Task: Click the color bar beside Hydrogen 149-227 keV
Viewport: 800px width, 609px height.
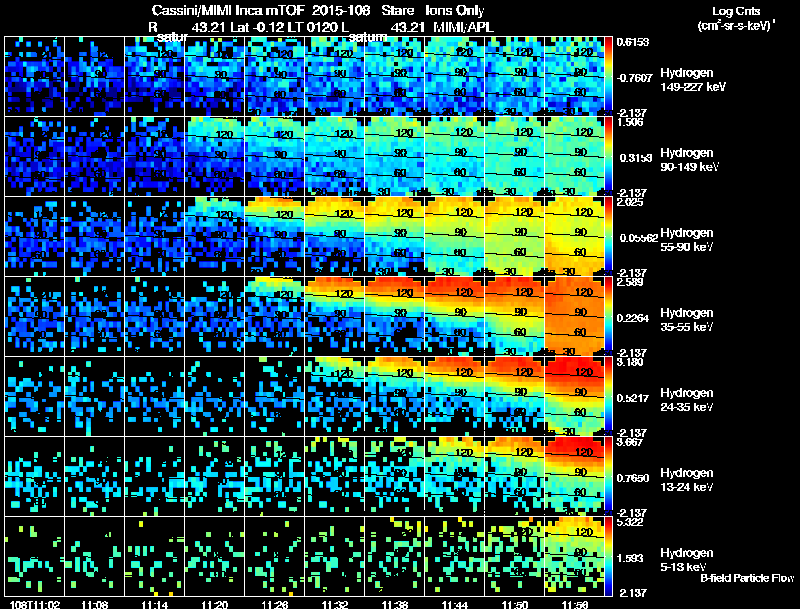Action: [608, 76]
